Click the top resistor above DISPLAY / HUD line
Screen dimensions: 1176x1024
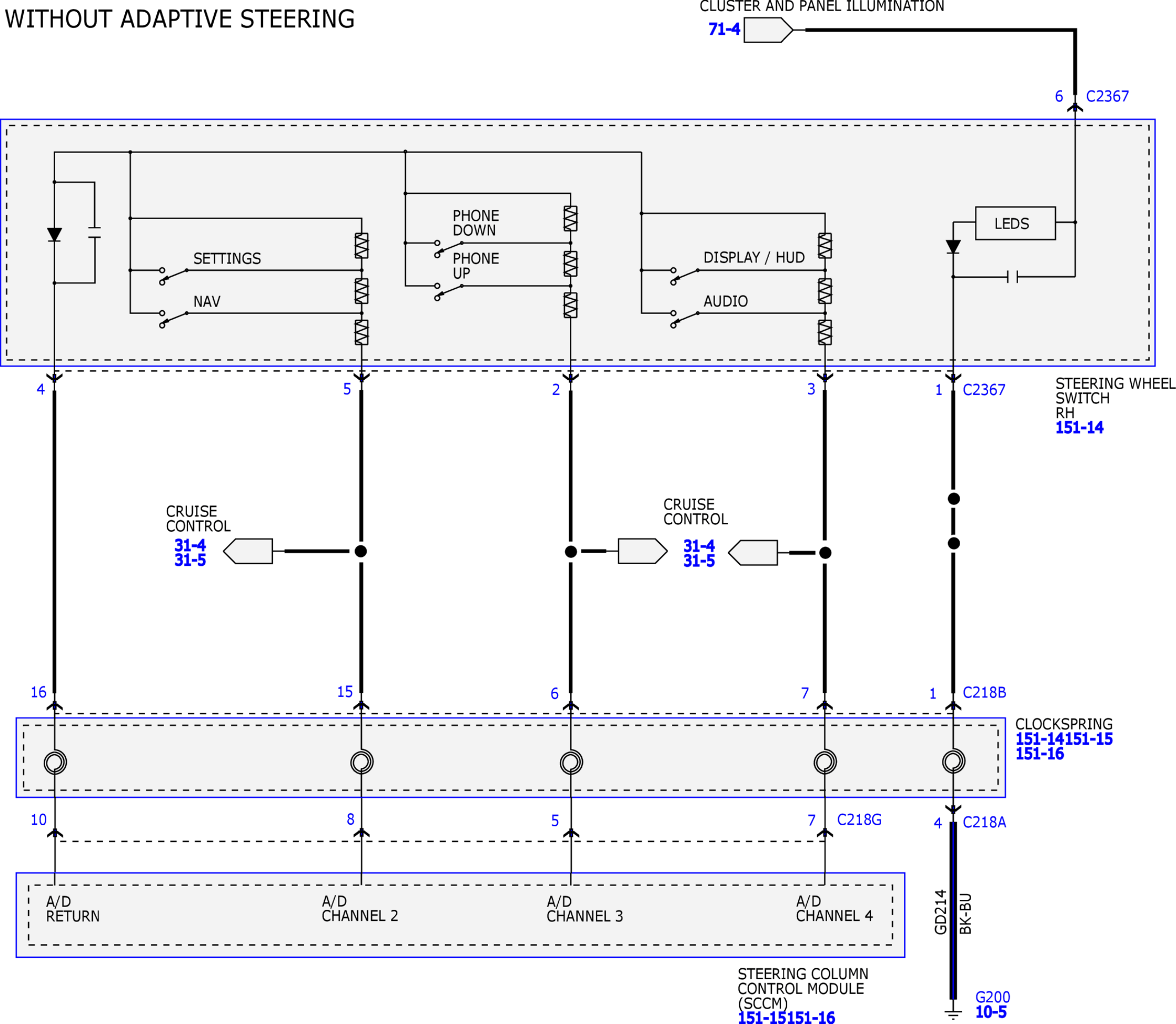coord(825,246)
